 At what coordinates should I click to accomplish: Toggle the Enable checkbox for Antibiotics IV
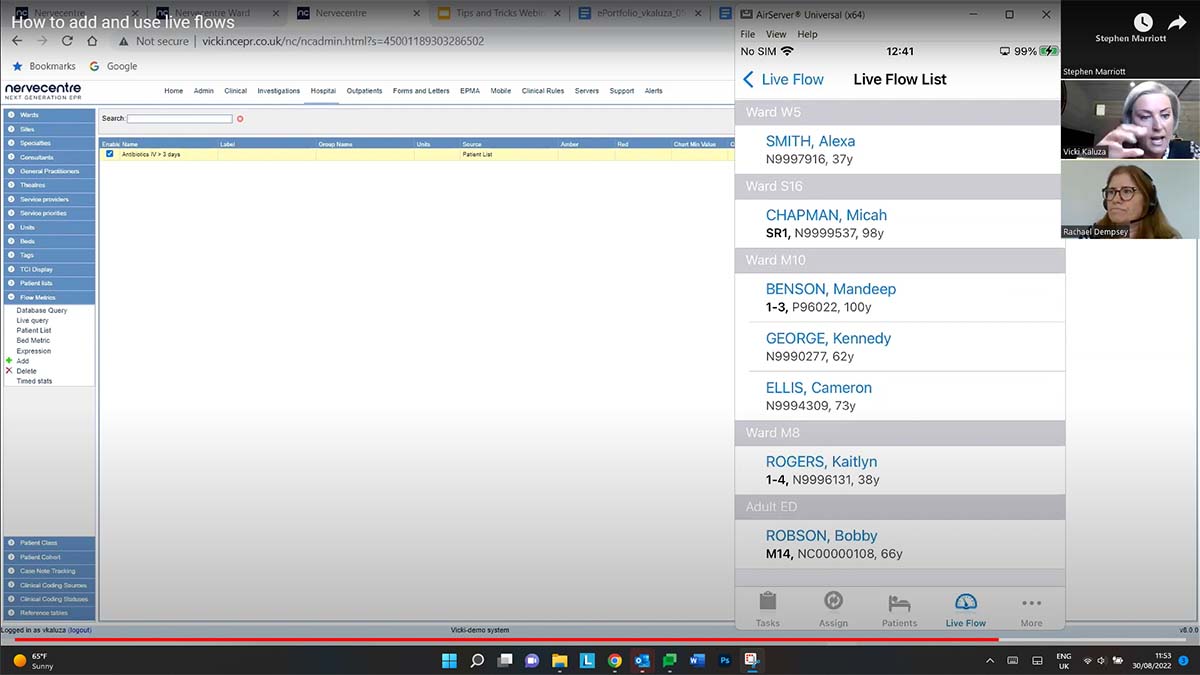pyautogui.click(x=110, y=154)
